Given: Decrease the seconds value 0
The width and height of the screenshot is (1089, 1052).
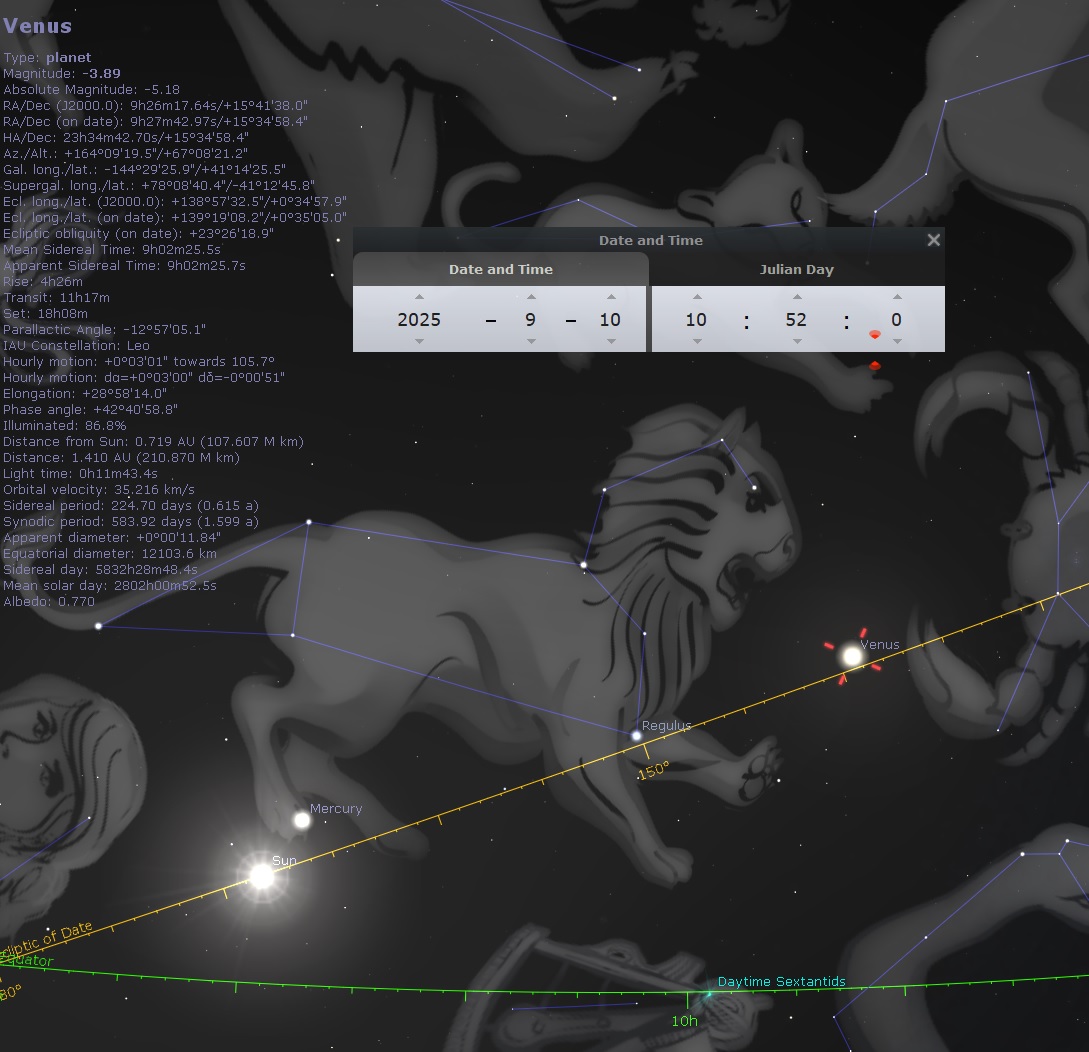Looking at the screenshot, I should (x=897, y=341).
